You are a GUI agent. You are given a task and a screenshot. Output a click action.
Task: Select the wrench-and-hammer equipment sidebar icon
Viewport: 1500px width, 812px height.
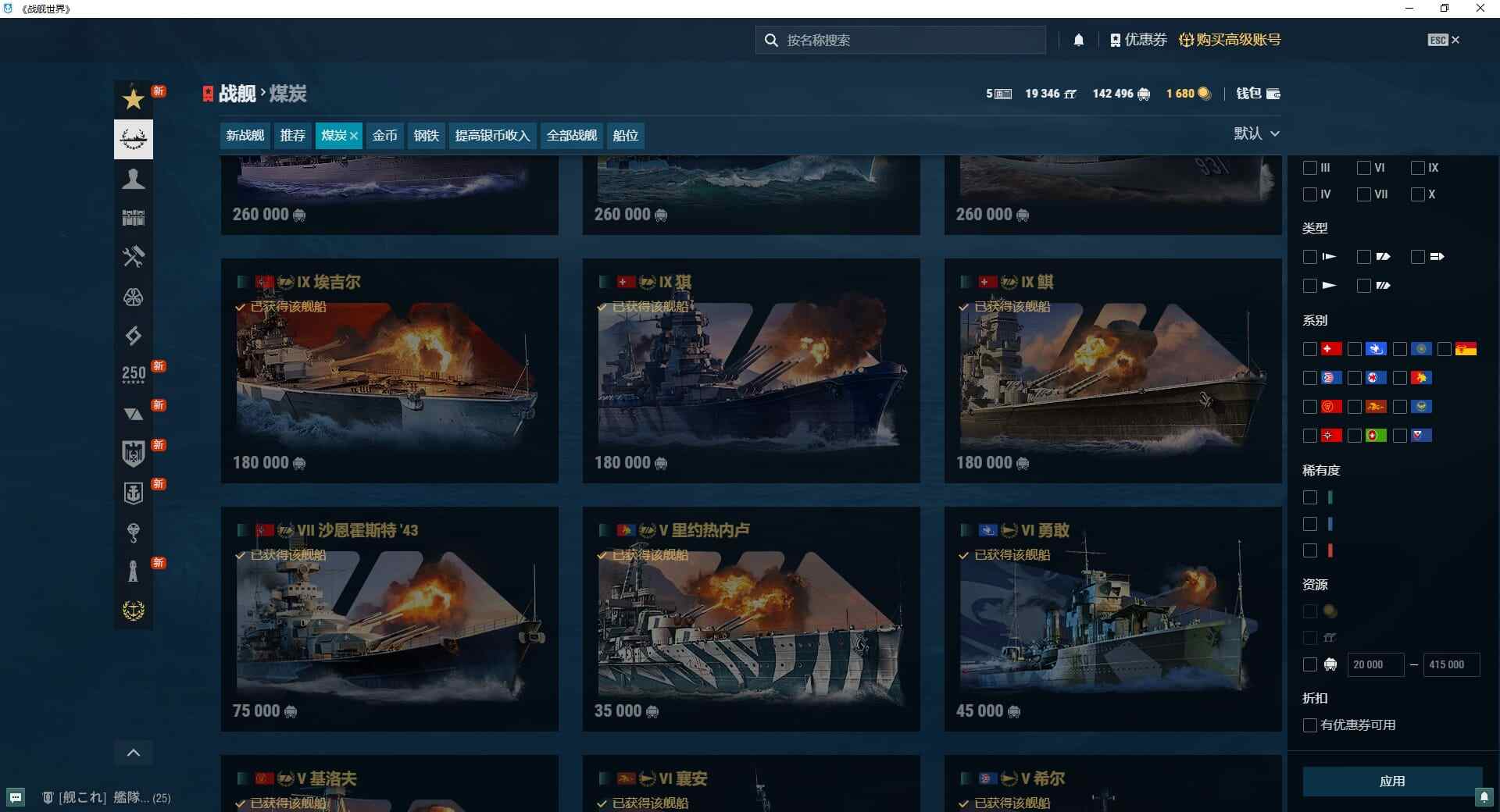tap(133, 258)
